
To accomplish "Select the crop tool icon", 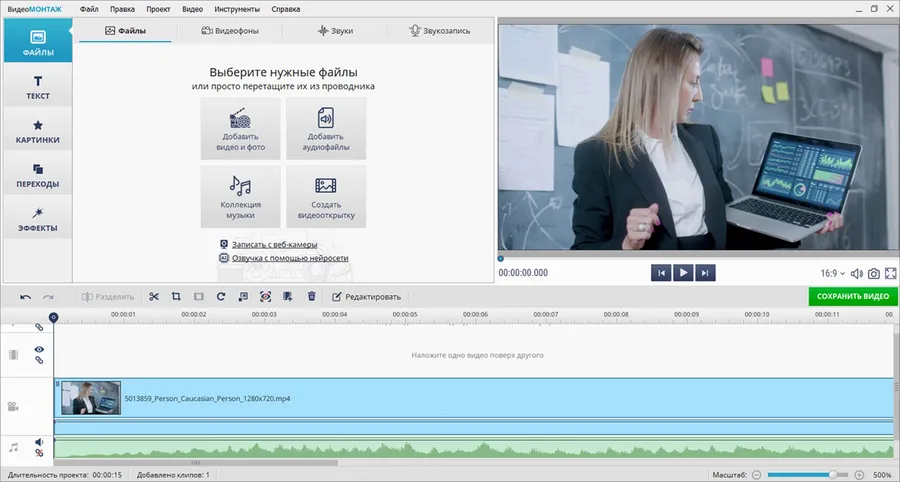I will pos(176,297).
